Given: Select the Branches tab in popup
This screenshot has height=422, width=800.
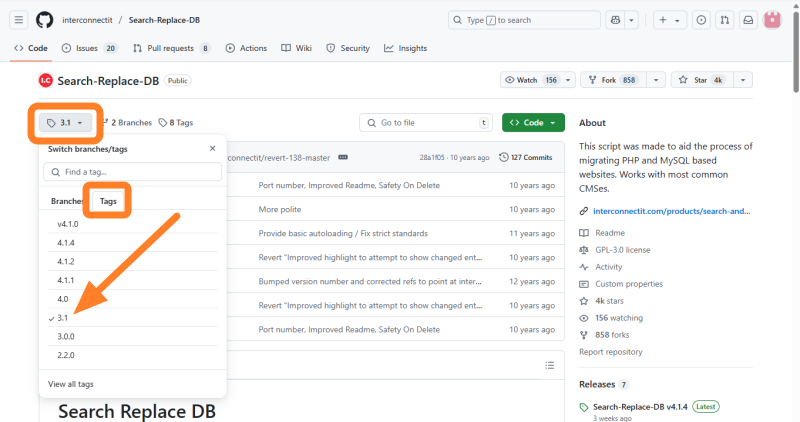Looking at the screenshot, I should click(x=67, y=201).
